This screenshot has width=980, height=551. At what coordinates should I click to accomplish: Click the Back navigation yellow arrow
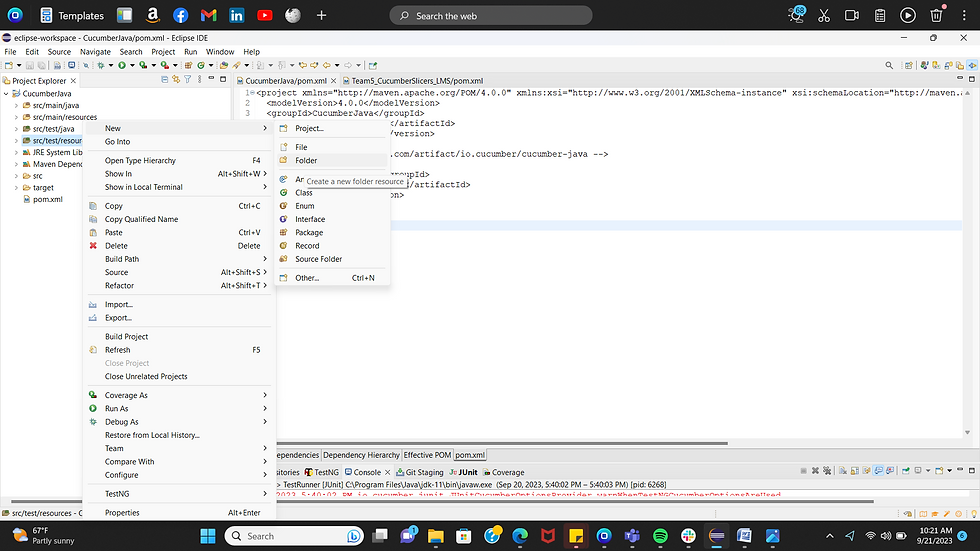point(327,65)
